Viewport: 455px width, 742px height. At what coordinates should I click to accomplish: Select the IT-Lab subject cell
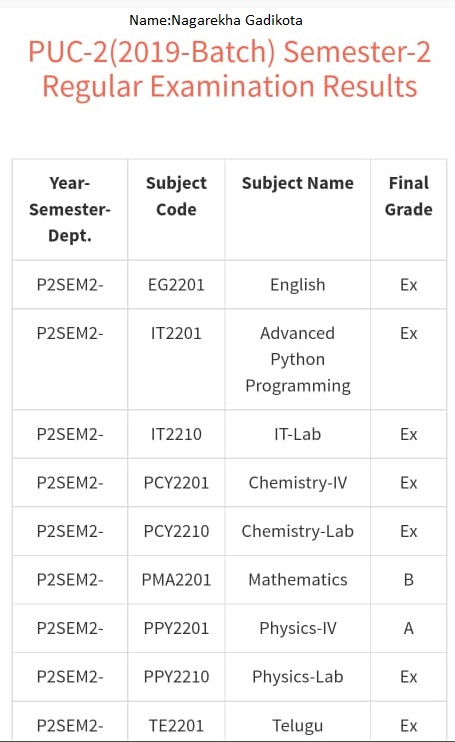point(298,434)
